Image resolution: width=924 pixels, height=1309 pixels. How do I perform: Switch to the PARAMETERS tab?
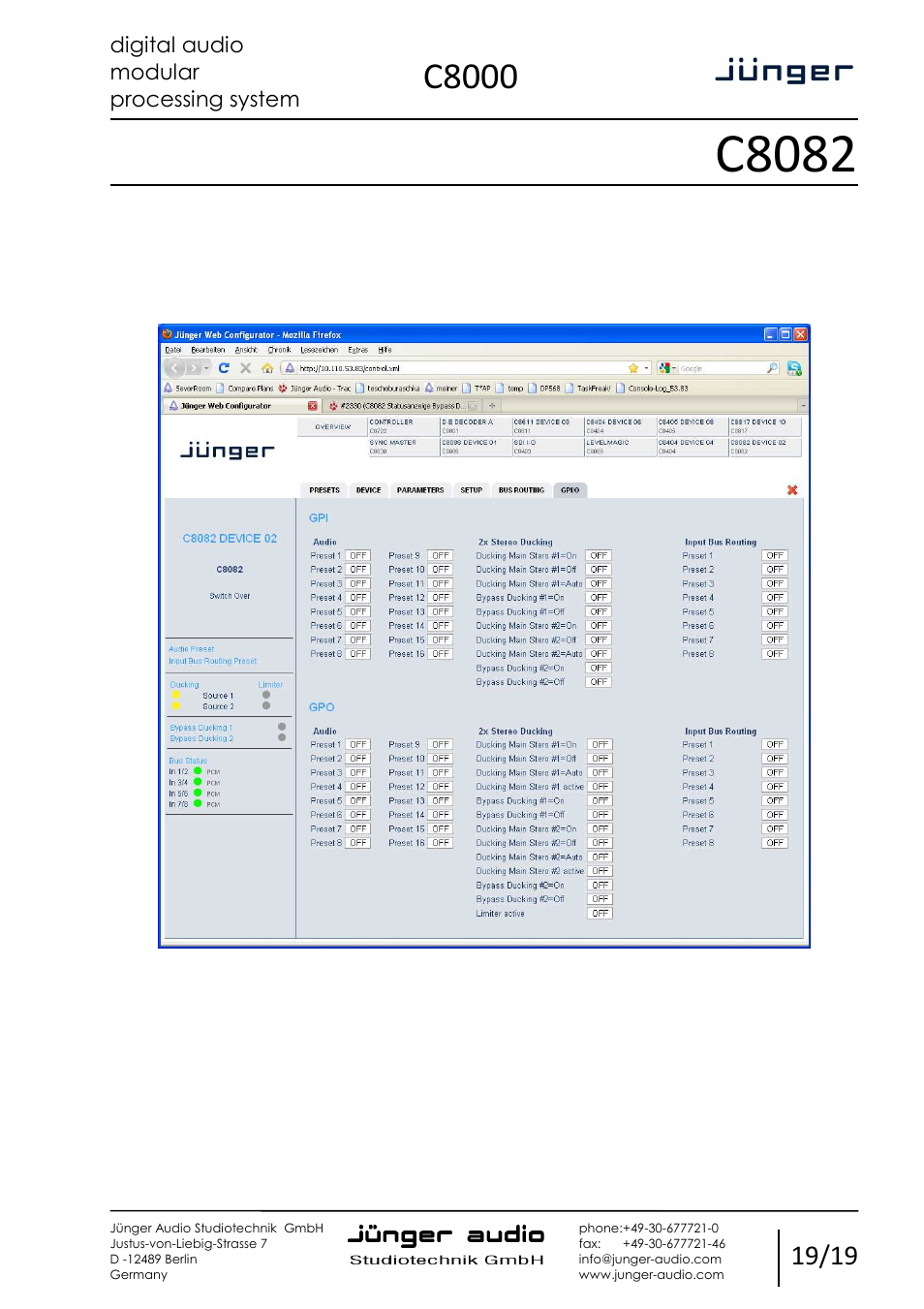click(x=420, y=490)
